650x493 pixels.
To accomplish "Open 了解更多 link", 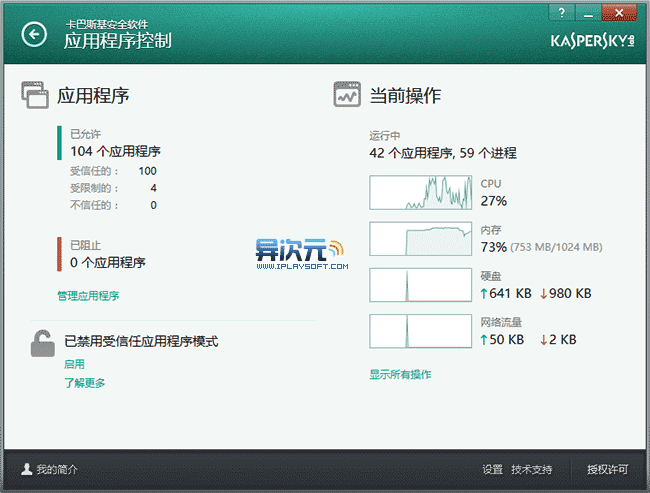I will [84, 383].
